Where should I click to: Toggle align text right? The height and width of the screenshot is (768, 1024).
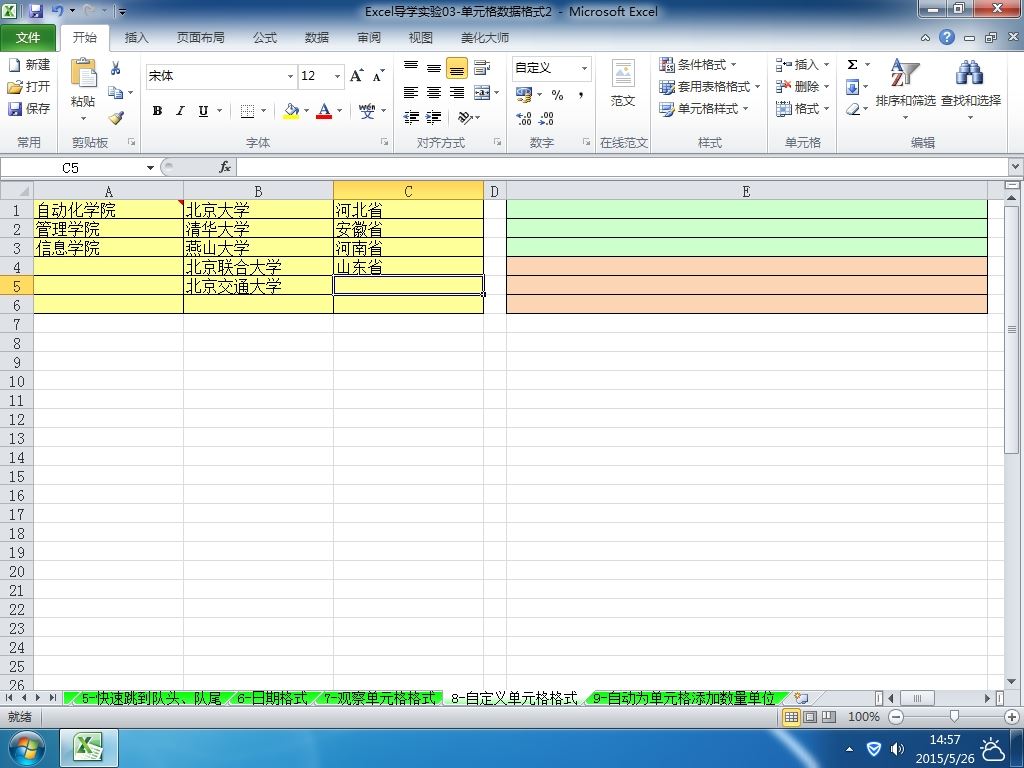pos(456,93)
